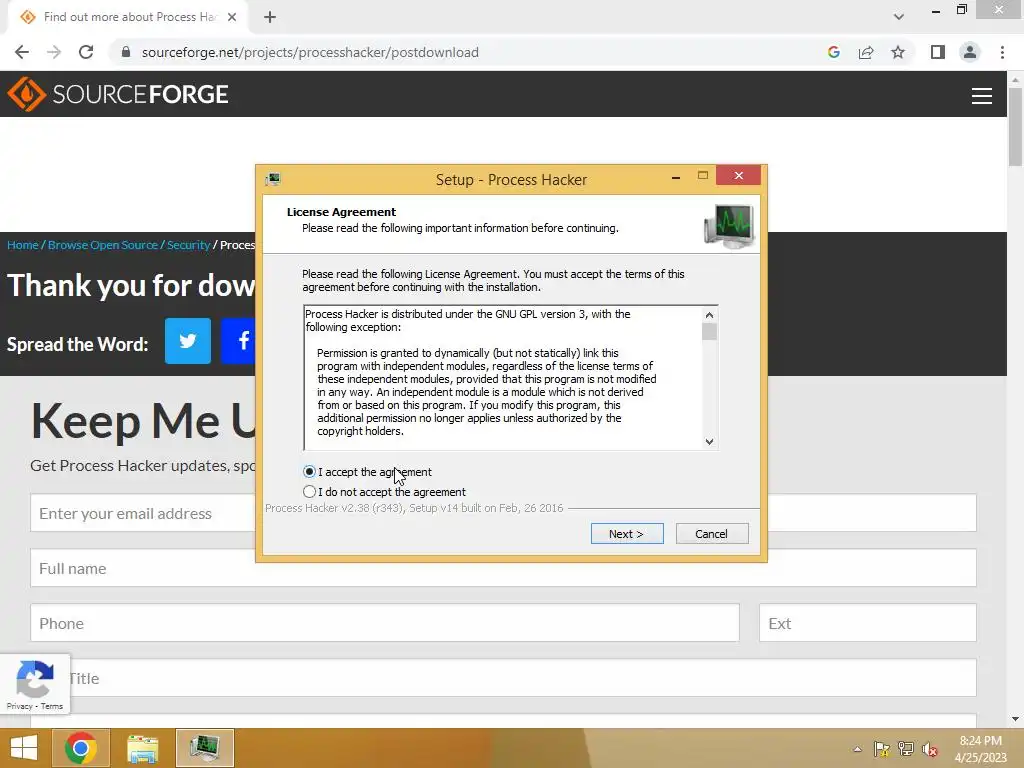Click the reCAPTCHA badge
The width and height of the screenshot is (1024, 768).
click(35, 684)
